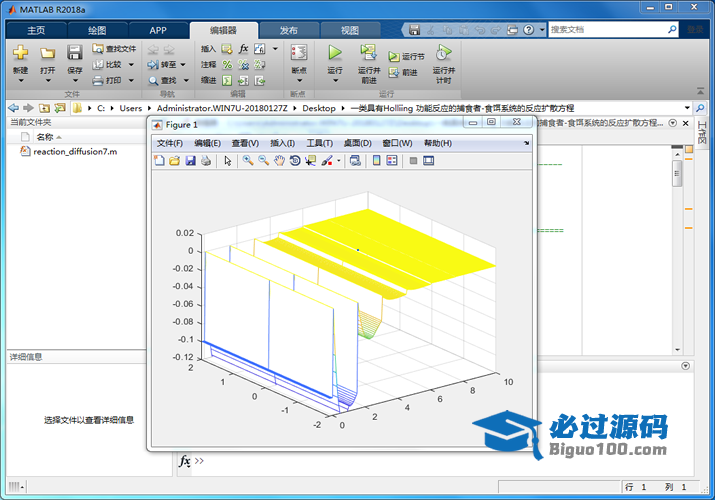Open Figure Insert (插入) menu
This screenshot has height=500, width=715.
point(282,143)
